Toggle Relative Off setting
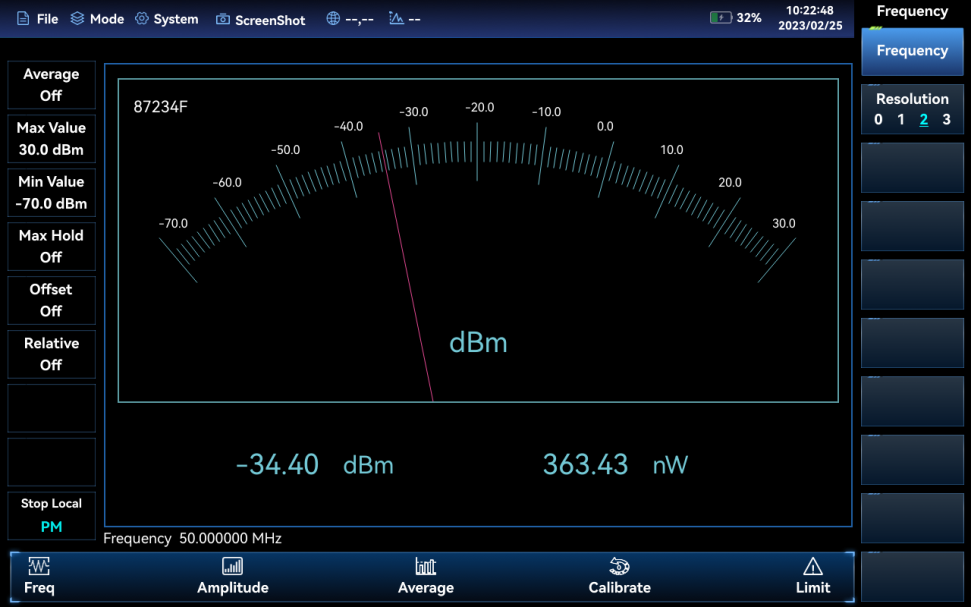The width and height of the screenshot is (971, 607). click(x=51, y=354)
